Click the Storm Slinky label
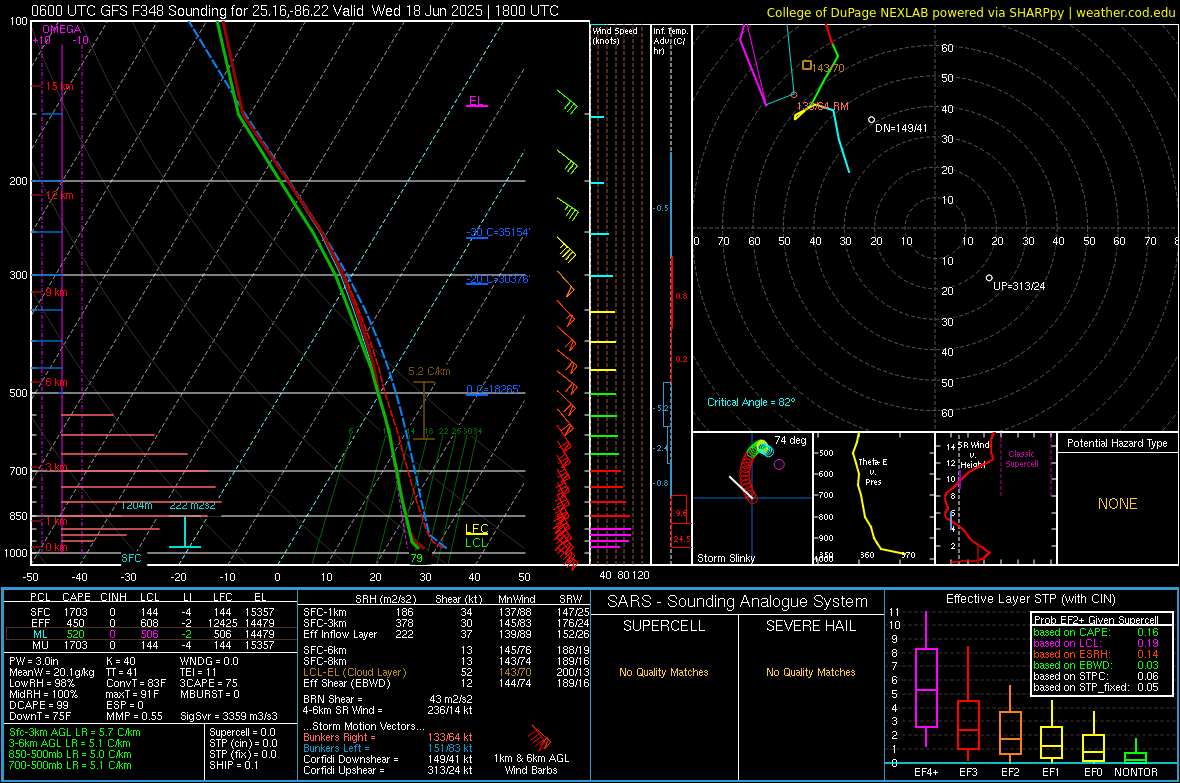This screenshot has height=783, width=1180. click(x=725, y=558)
